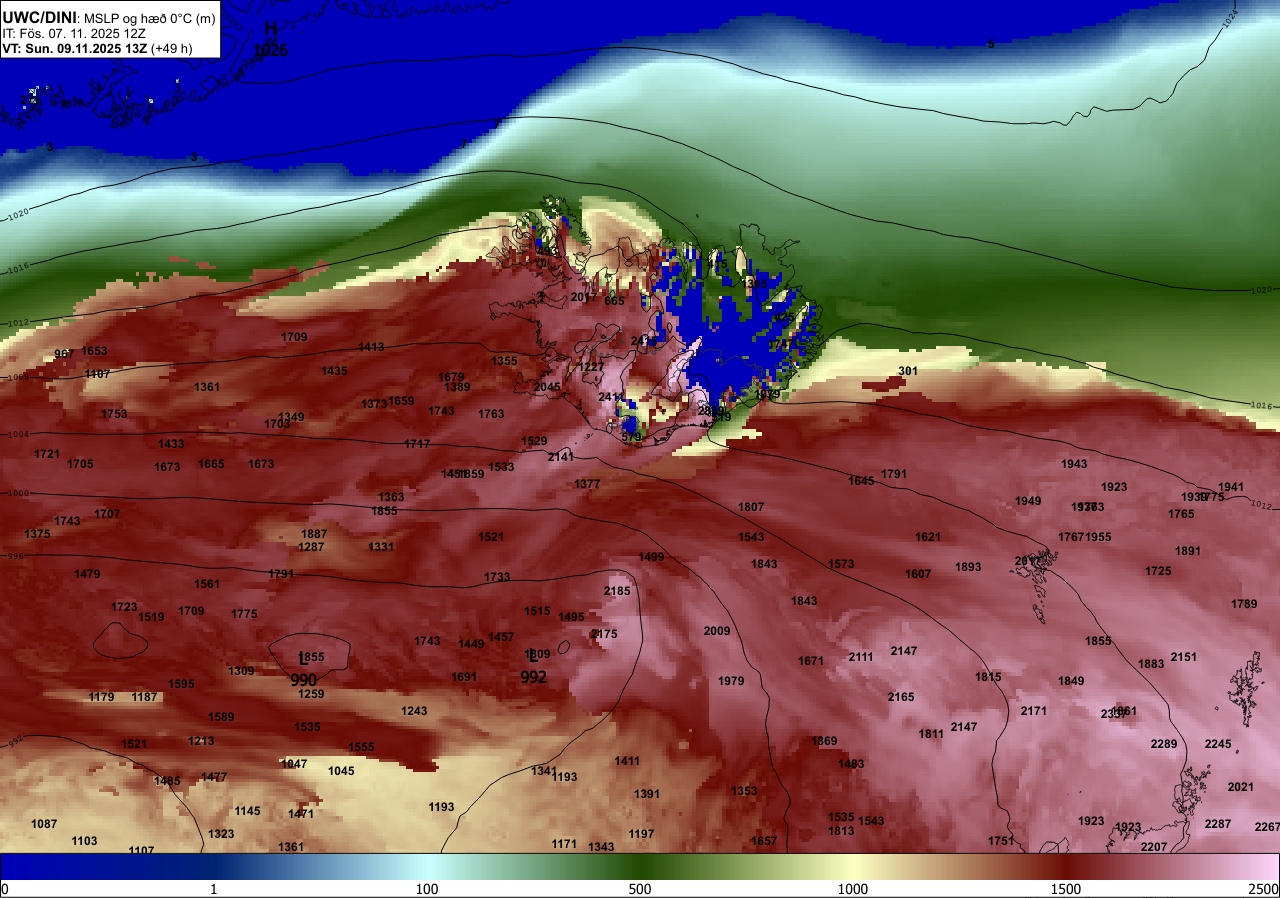
Task: Click the height value 1691
Action: [x=464, y=677]
